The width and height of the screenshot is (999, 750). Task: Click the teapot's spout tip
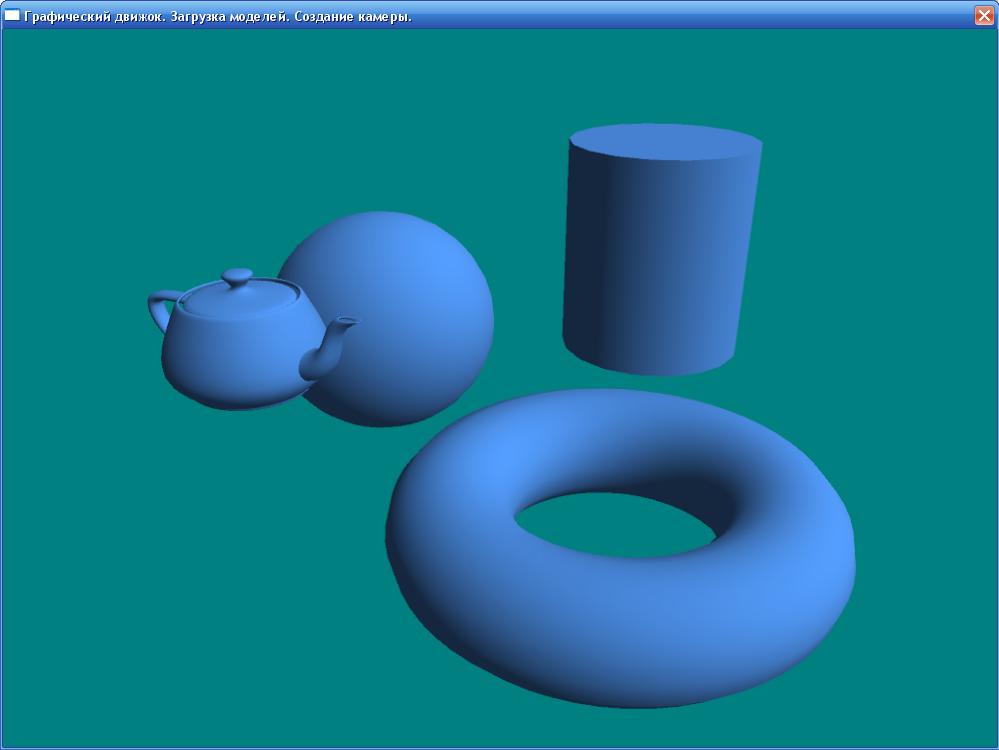click(346, 324)
